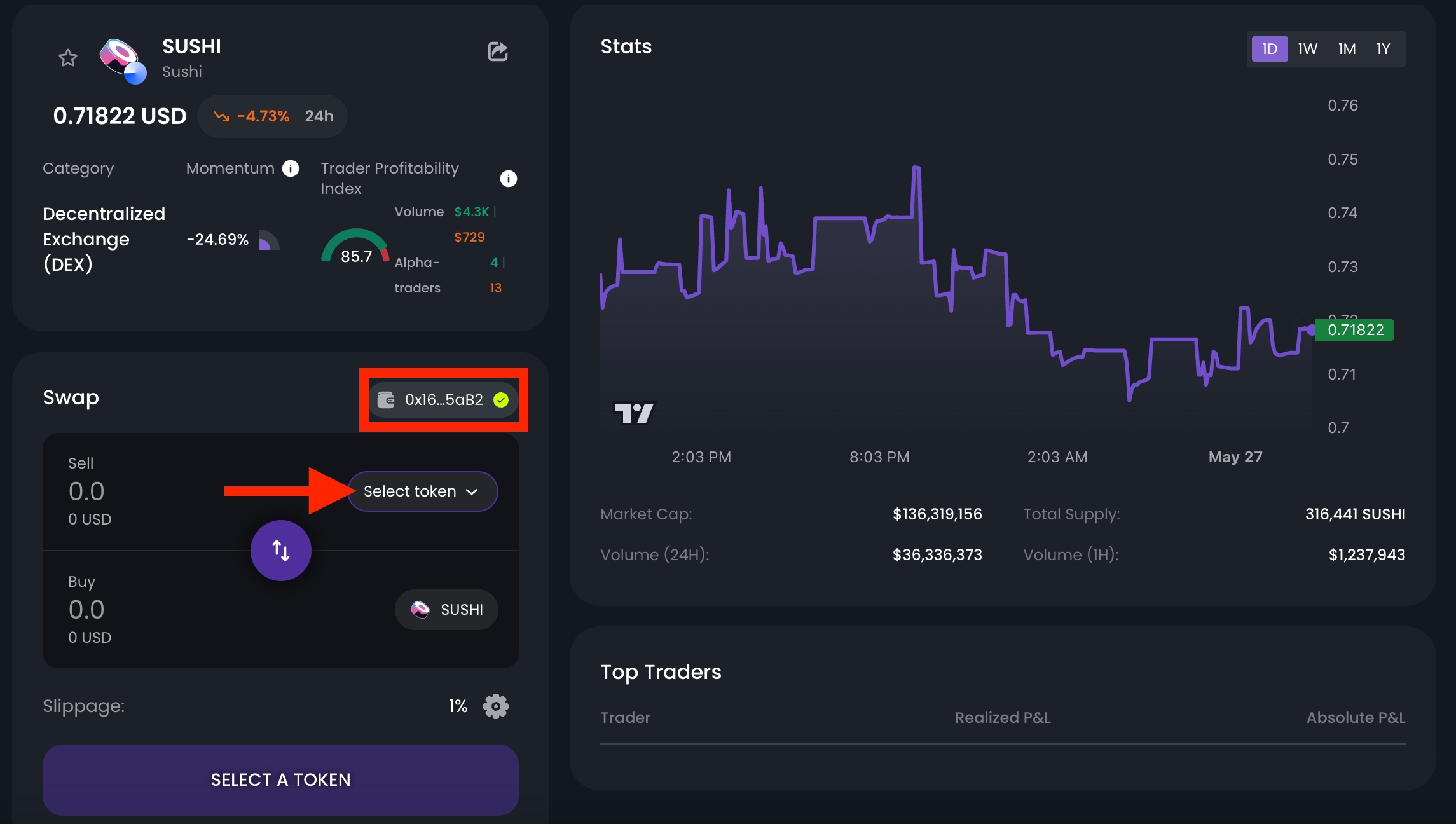Open the connected wallet 0x16...5aB2 menu
This screenshot has width=1456, height=824.
click(x=444, y=400)
